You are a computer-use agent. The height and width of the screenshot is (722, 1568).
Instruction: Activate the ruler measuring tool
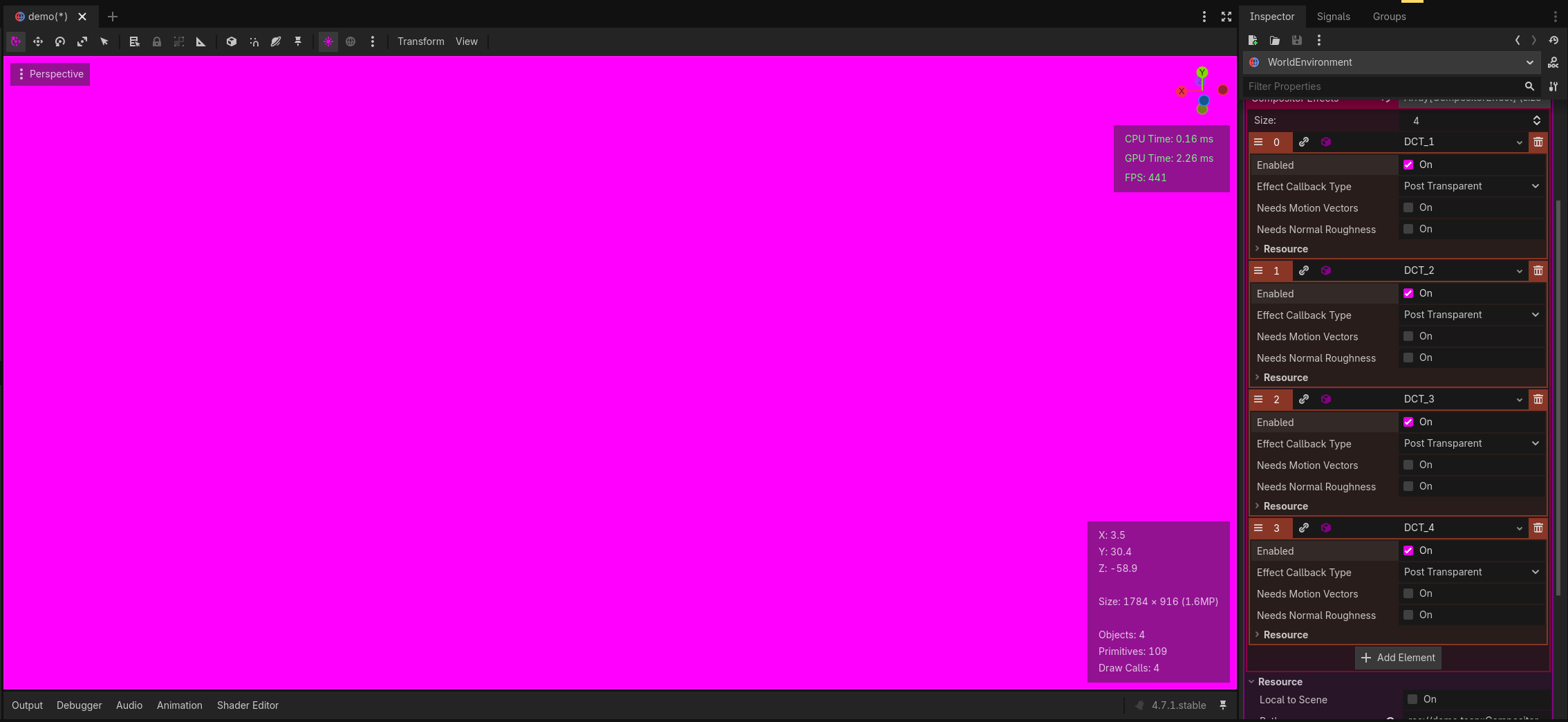201,41
